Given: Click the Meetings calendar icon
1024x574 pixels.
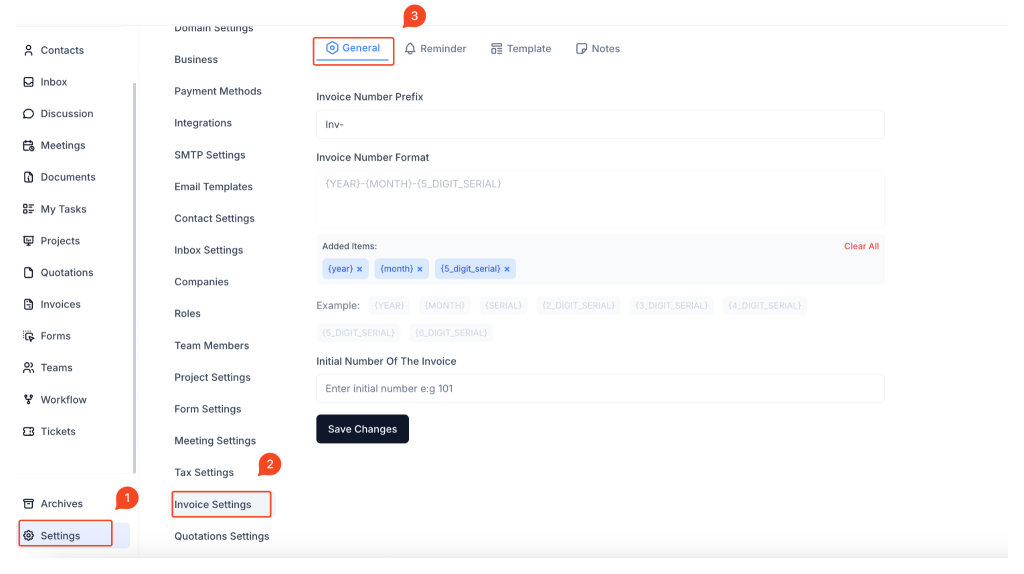Looking at the screenshot, I should [28, 146].
